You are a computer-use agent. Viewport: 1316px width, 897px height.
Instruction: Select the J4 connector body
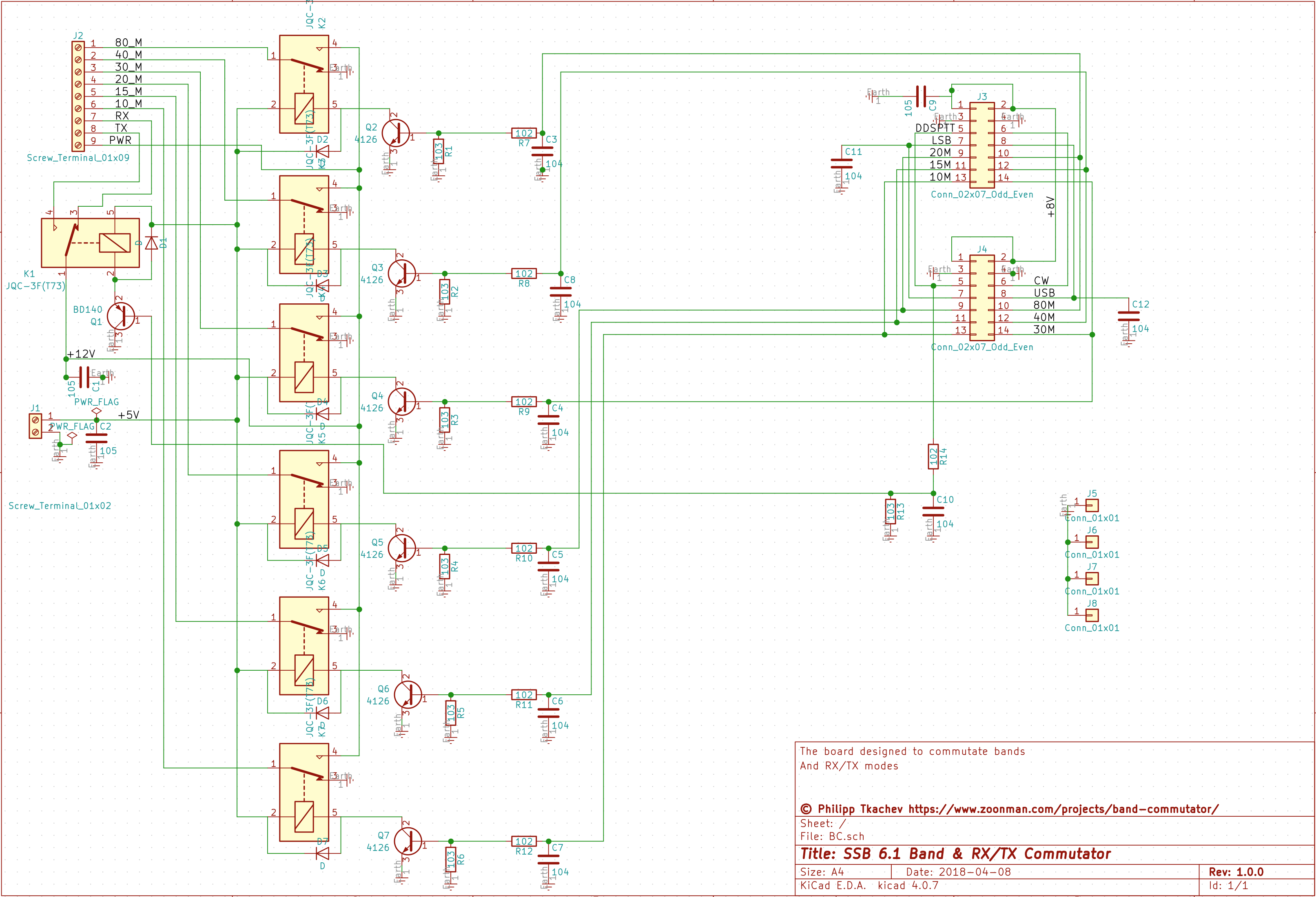click(x=982, y=298)
